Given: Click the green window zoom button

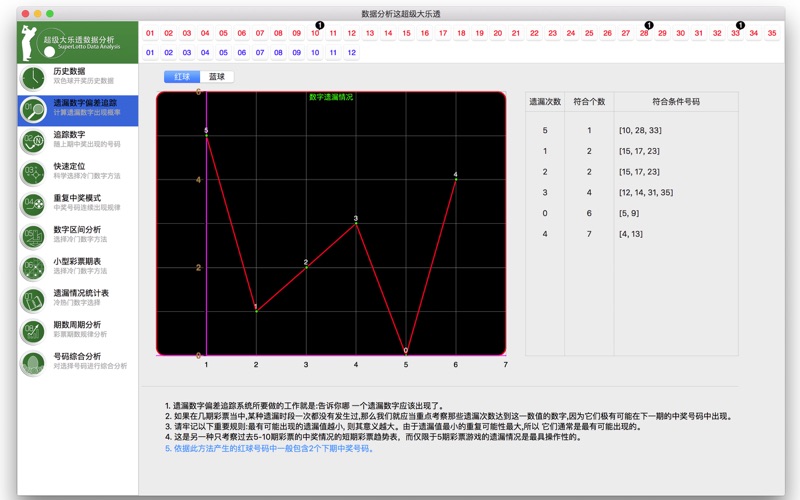Looking at the screenshot, I should pyautogui.click(x=50, y=14).
